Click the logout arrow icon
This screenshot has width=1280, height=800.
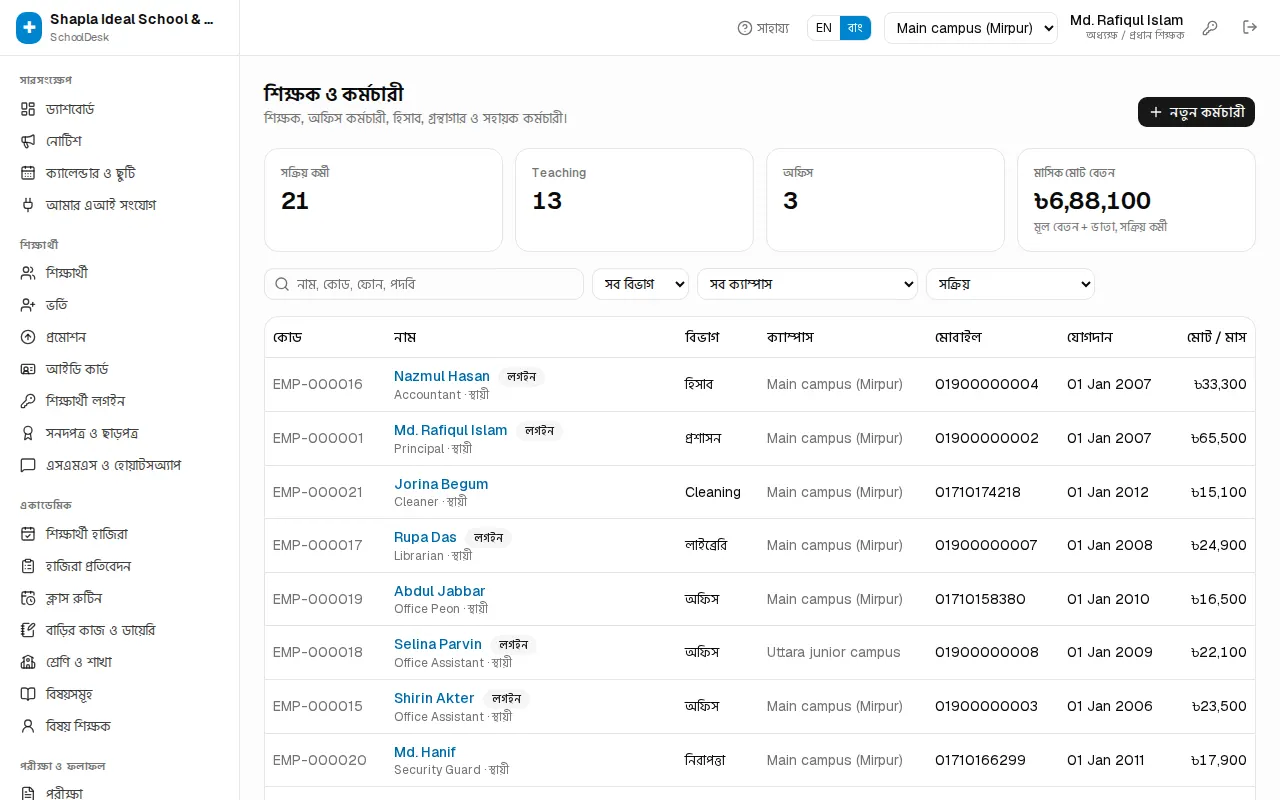1250,28
